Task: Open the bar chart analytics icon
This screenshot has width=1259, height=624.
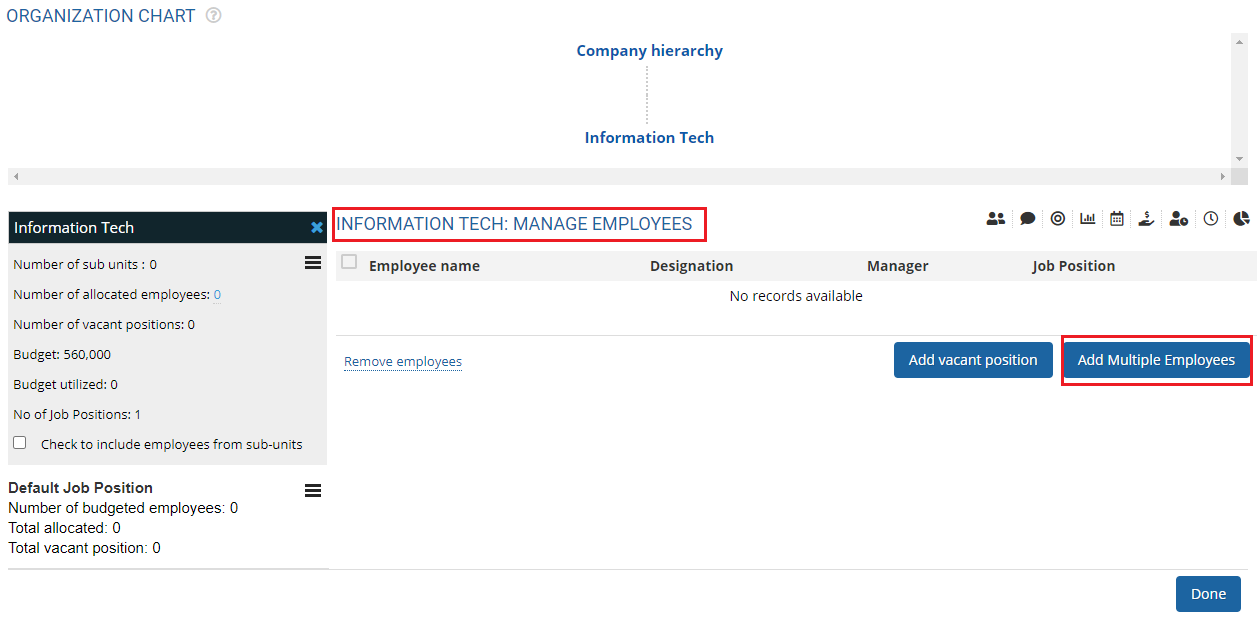Action: (1088, 218)
